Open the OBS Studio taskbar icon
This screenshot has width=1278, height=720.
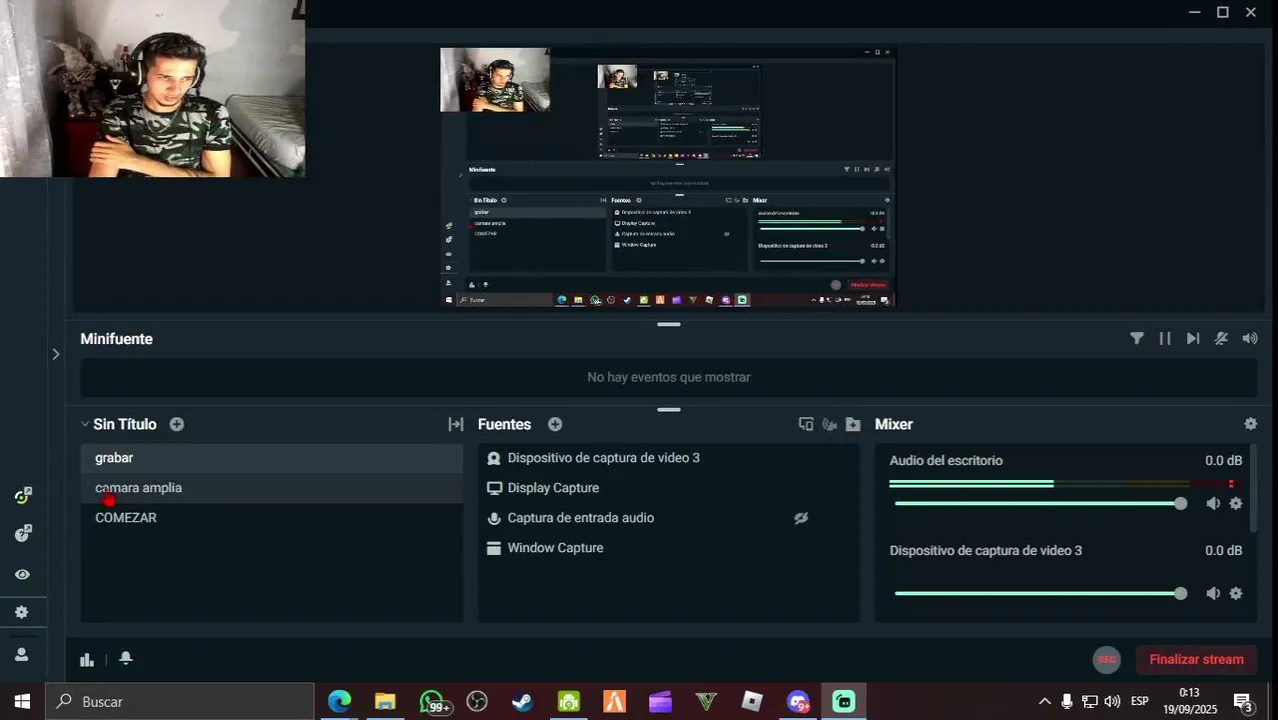coord(477,702)
